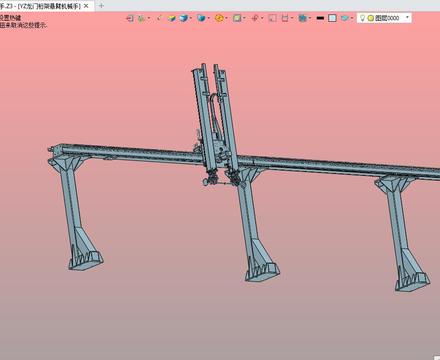Click the orange circular rotate icon

[x=219, y=18]
